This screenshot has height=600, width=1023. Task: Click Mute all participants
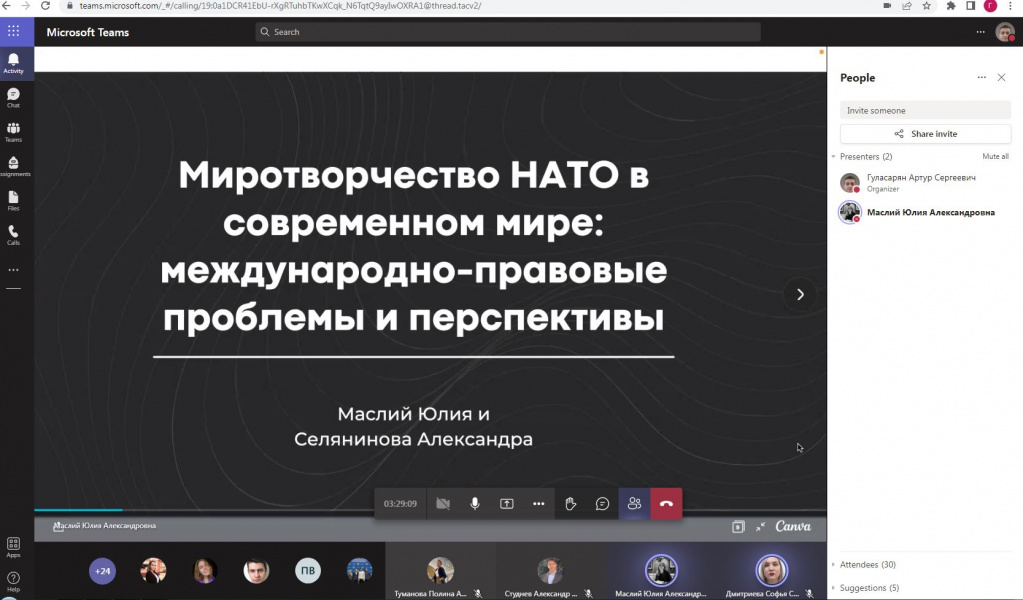pos(995,157)
